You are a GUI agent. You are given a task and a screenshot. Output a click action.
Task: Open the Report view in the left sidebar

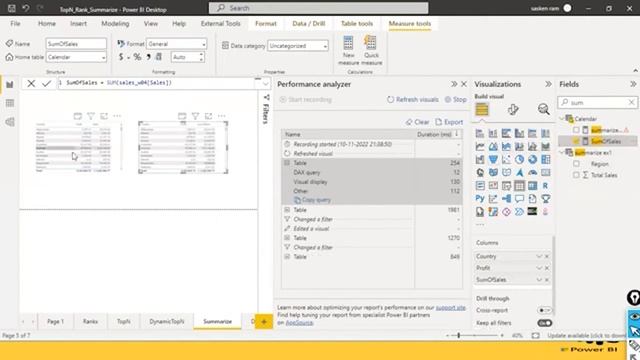10,85
